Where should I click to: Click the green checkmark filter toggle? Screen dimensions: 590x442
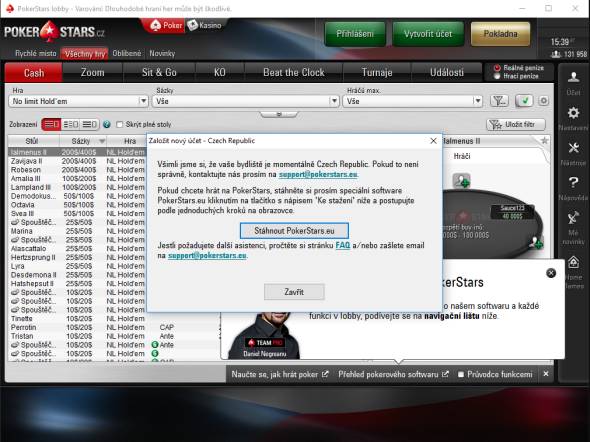tap(524, 101)
